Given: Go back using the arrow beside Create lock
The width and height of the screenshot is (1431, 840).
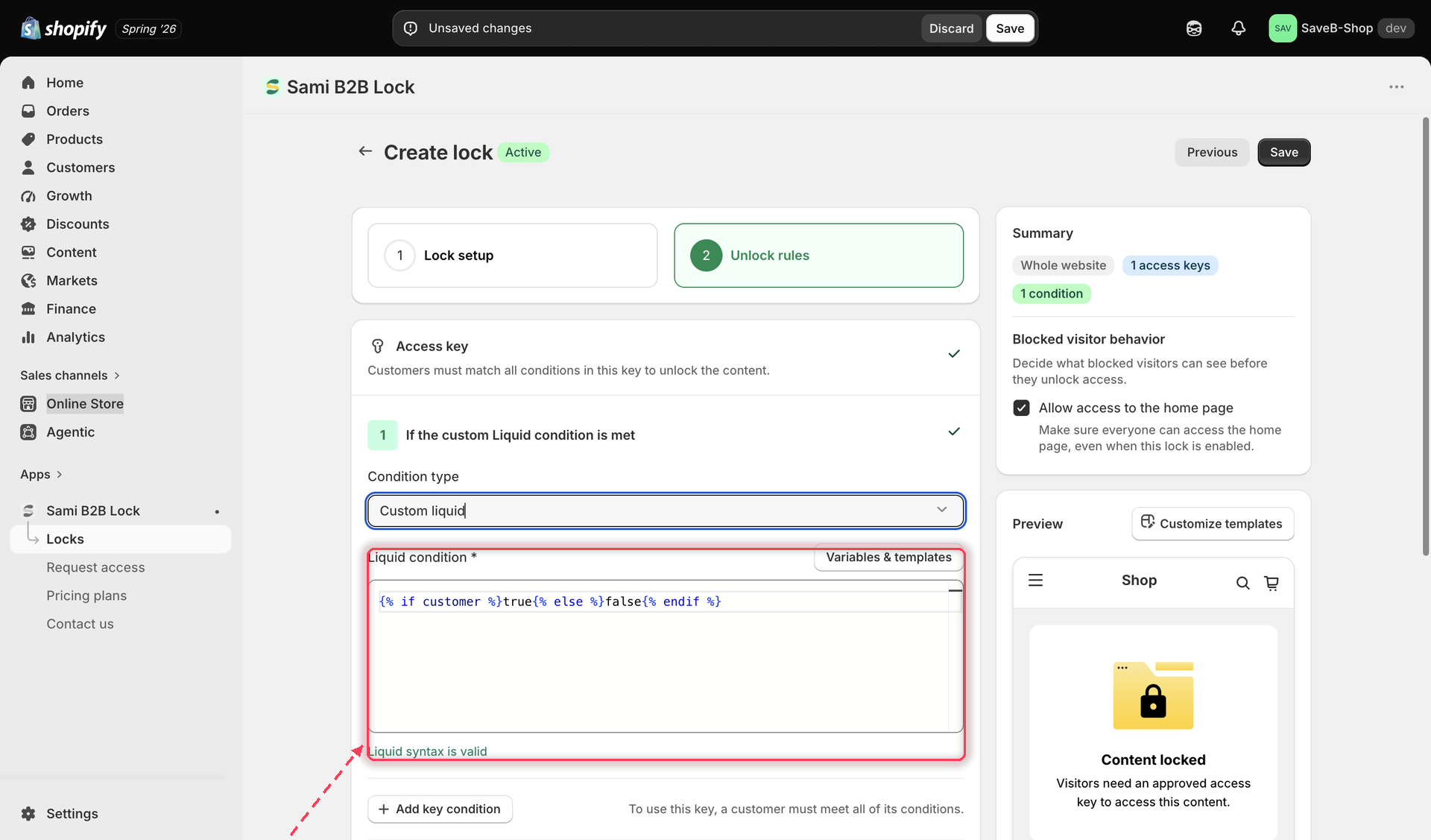Looking at the screenshot, I should click(365, 151).
